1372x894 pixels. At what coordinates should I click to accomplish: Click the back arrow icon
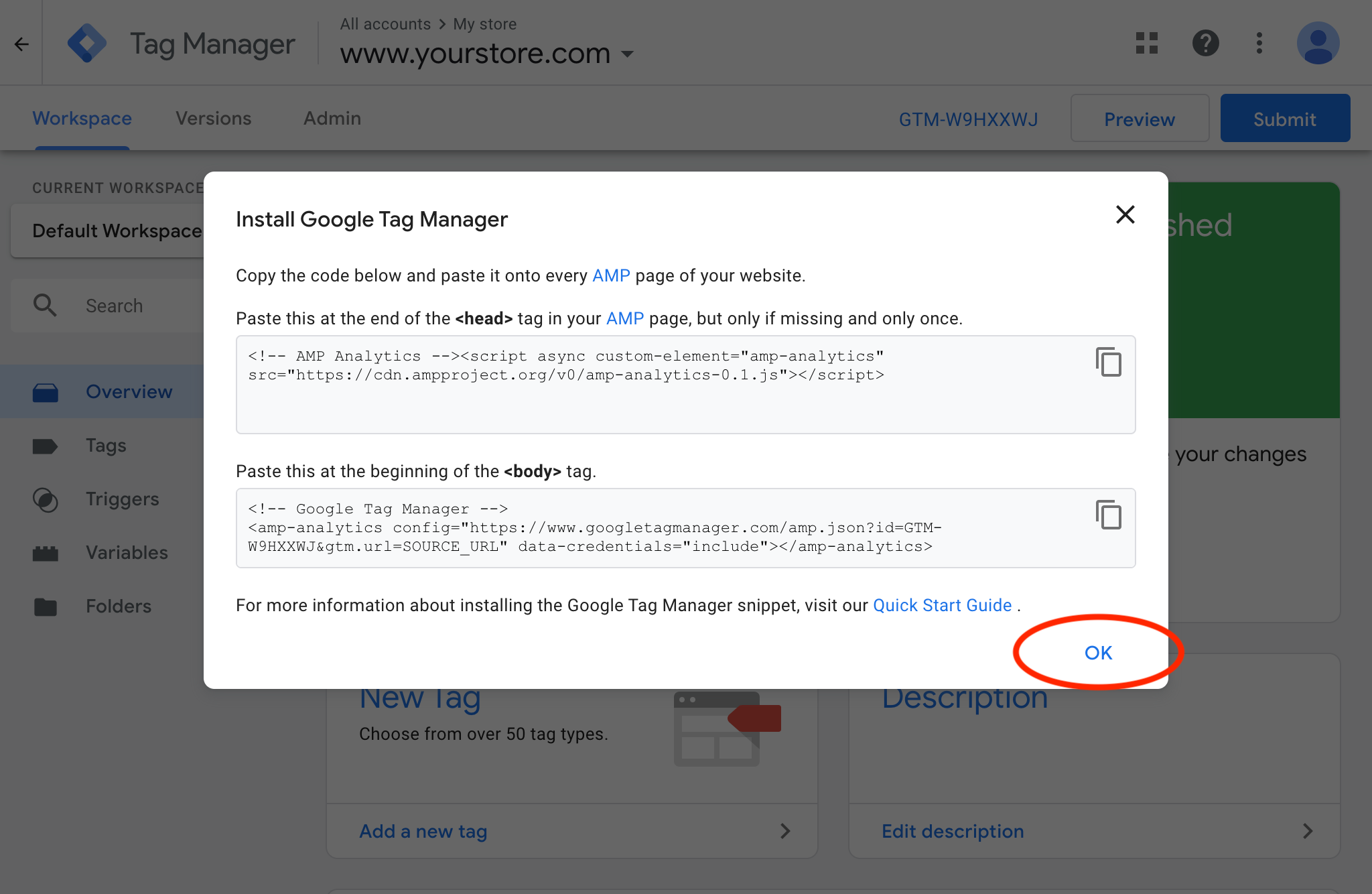[x=21, y=44]
